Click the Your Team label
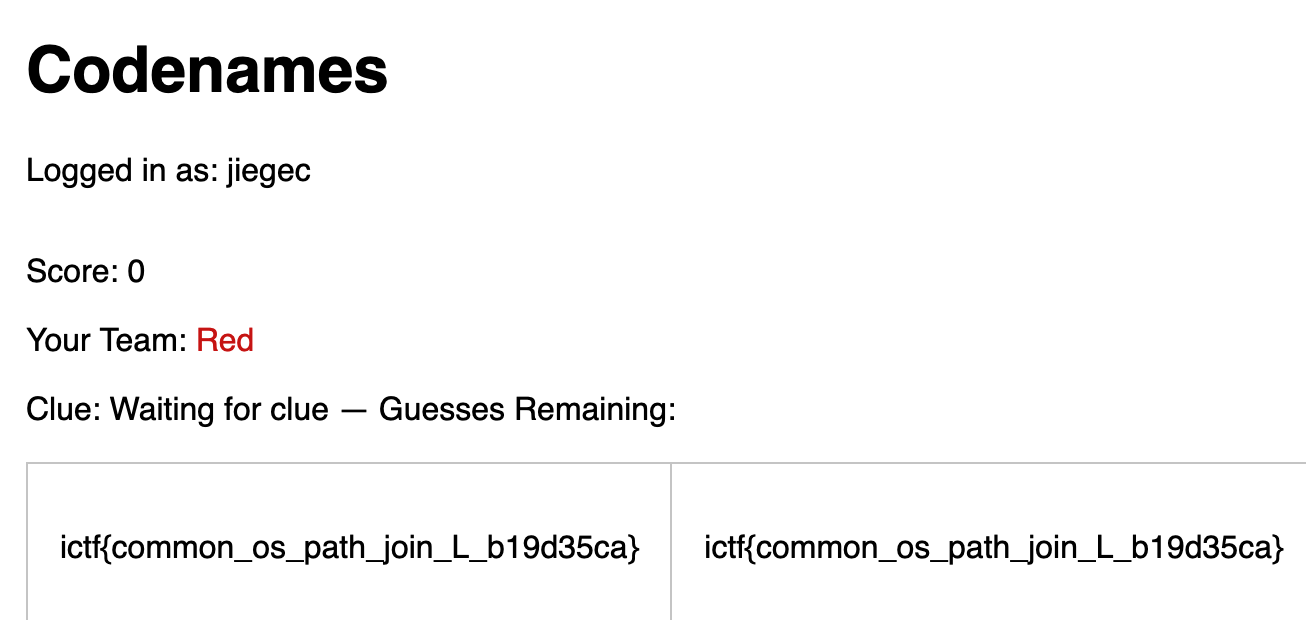This screenshot has height=620, width=1306. (107, 341)
